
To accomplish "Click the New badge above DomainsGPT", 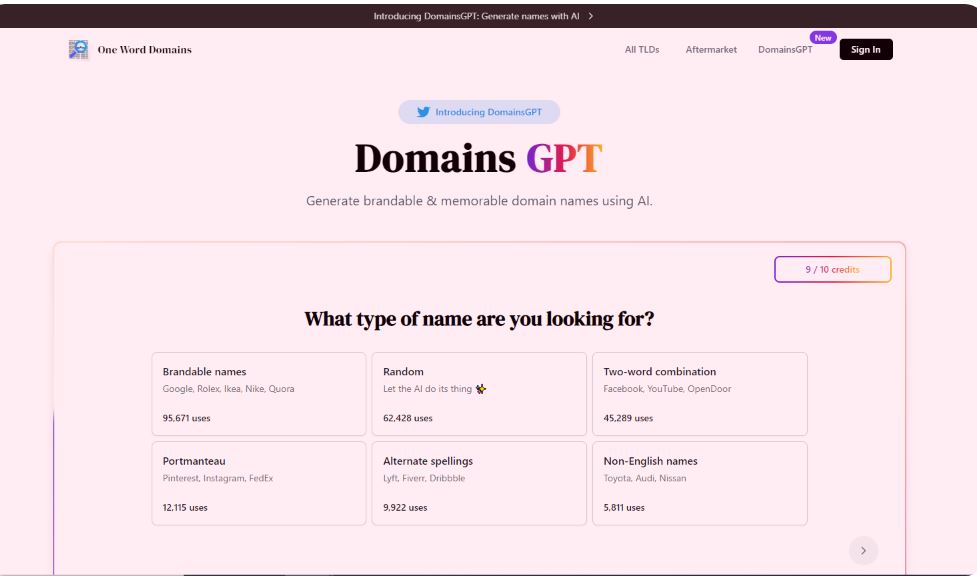I will 822,38.
